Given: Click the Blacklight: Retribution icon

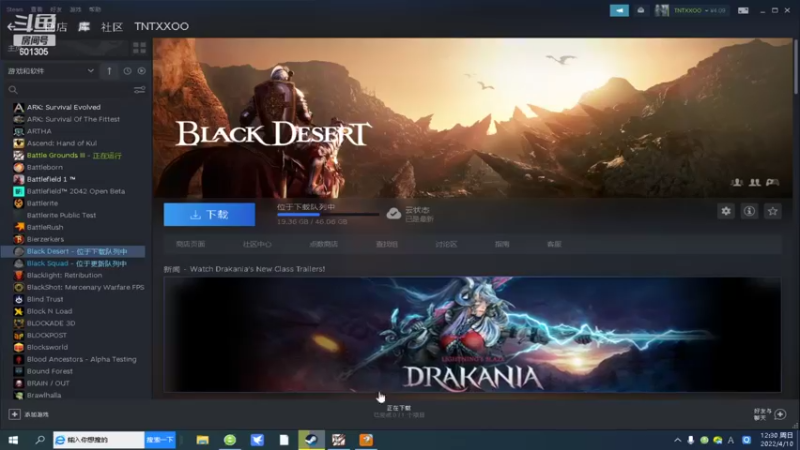Looking at the screenshot, I should pyautogui.click(x=19, y=276).
